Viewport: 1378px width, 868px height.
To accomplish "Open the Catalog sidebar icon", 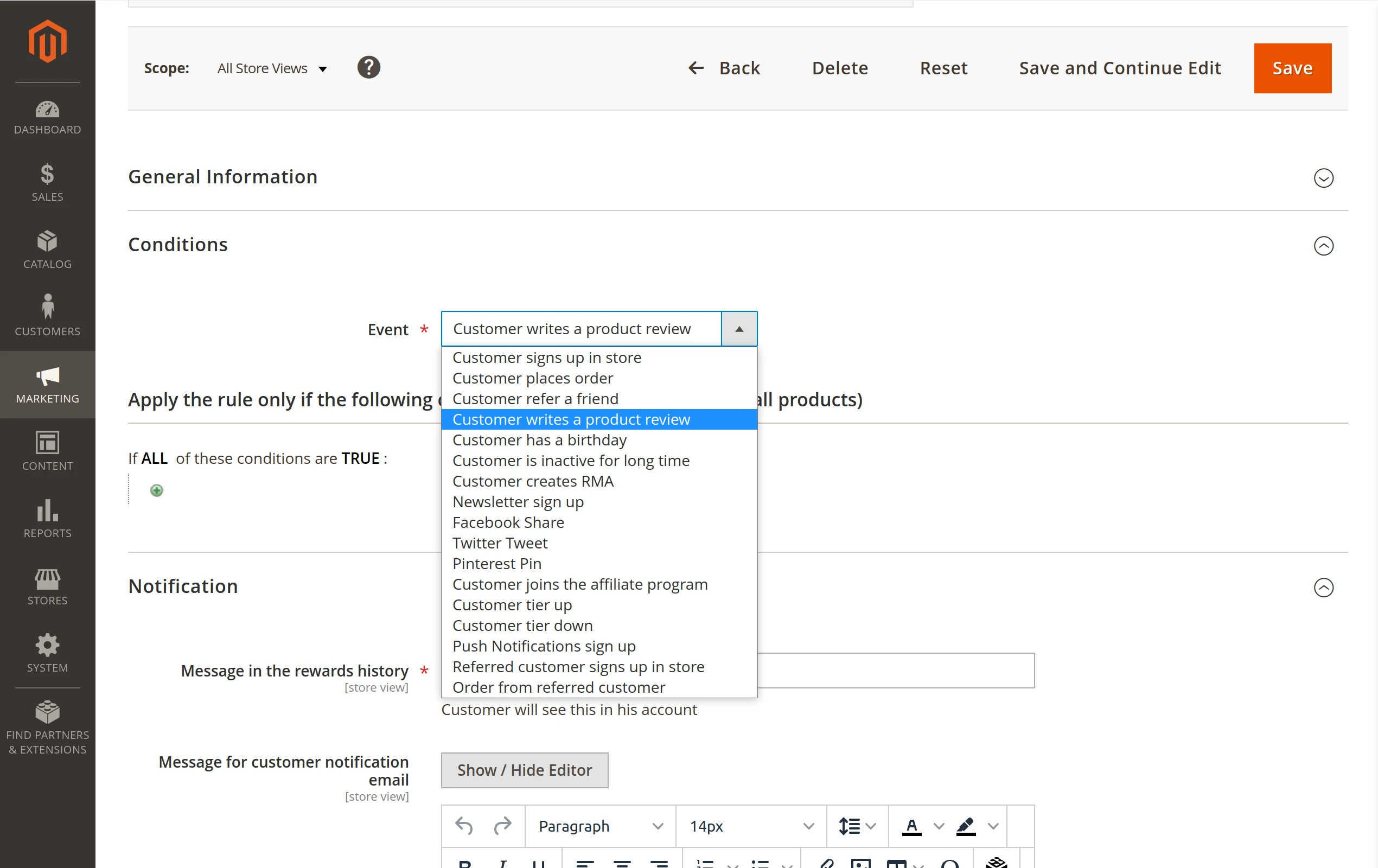I will coord(47,250).
